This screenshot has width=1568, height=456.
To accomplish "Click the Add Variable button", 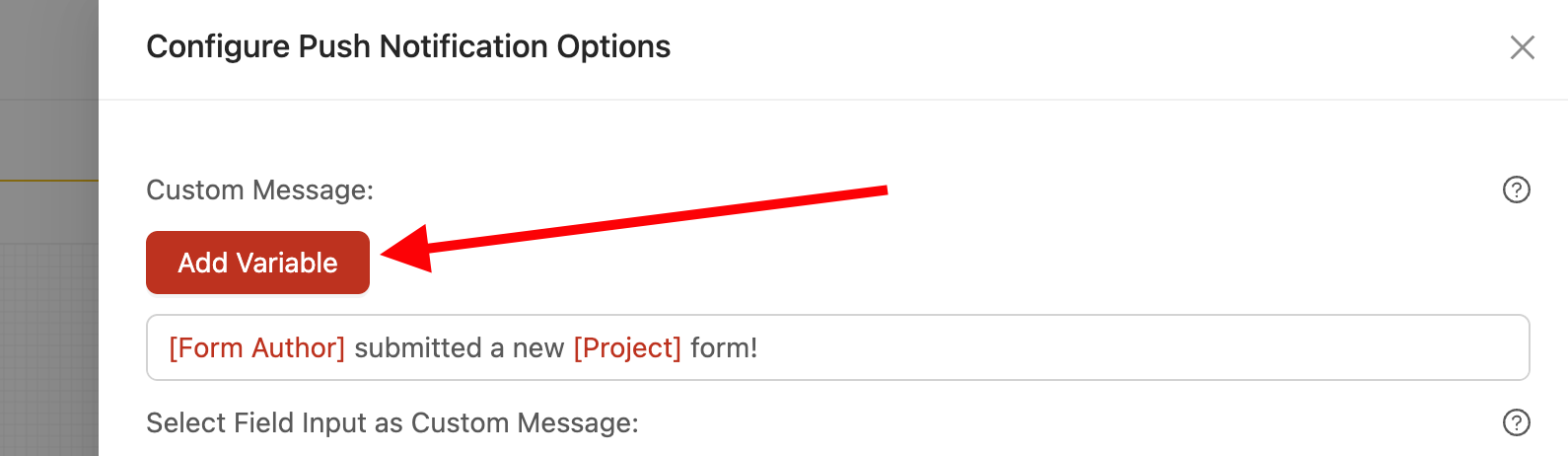I will pos(257,263).
